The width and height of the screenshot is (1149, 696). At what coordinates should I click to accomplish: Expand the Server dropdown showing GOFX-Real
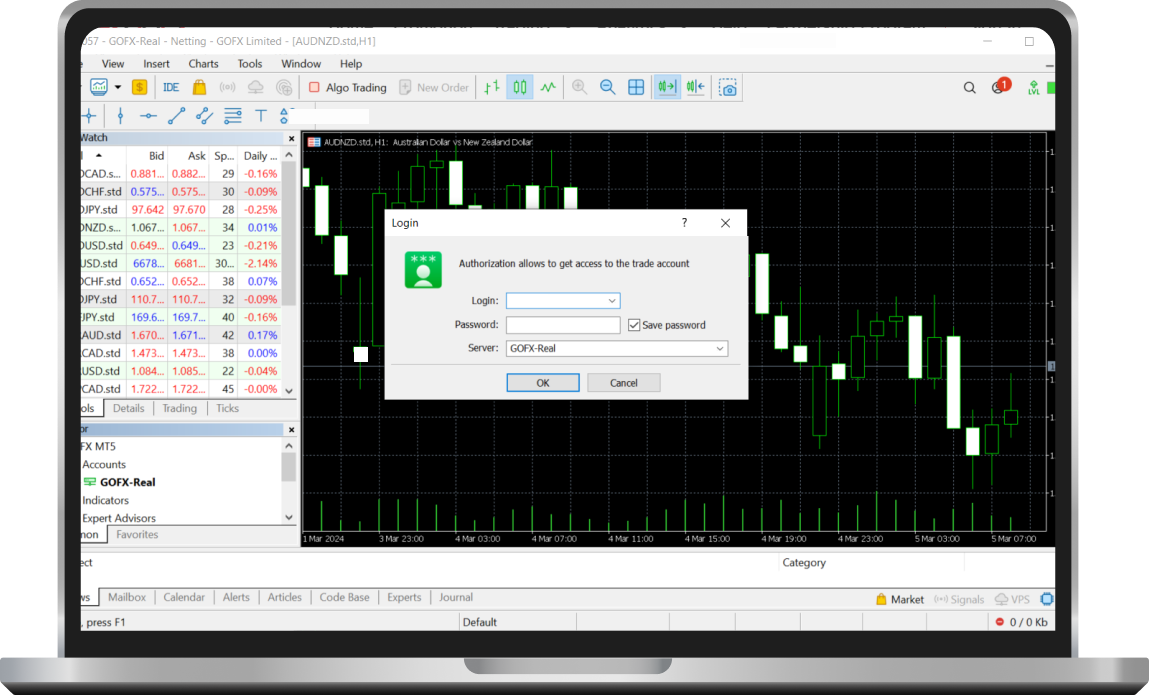point(720,349)
